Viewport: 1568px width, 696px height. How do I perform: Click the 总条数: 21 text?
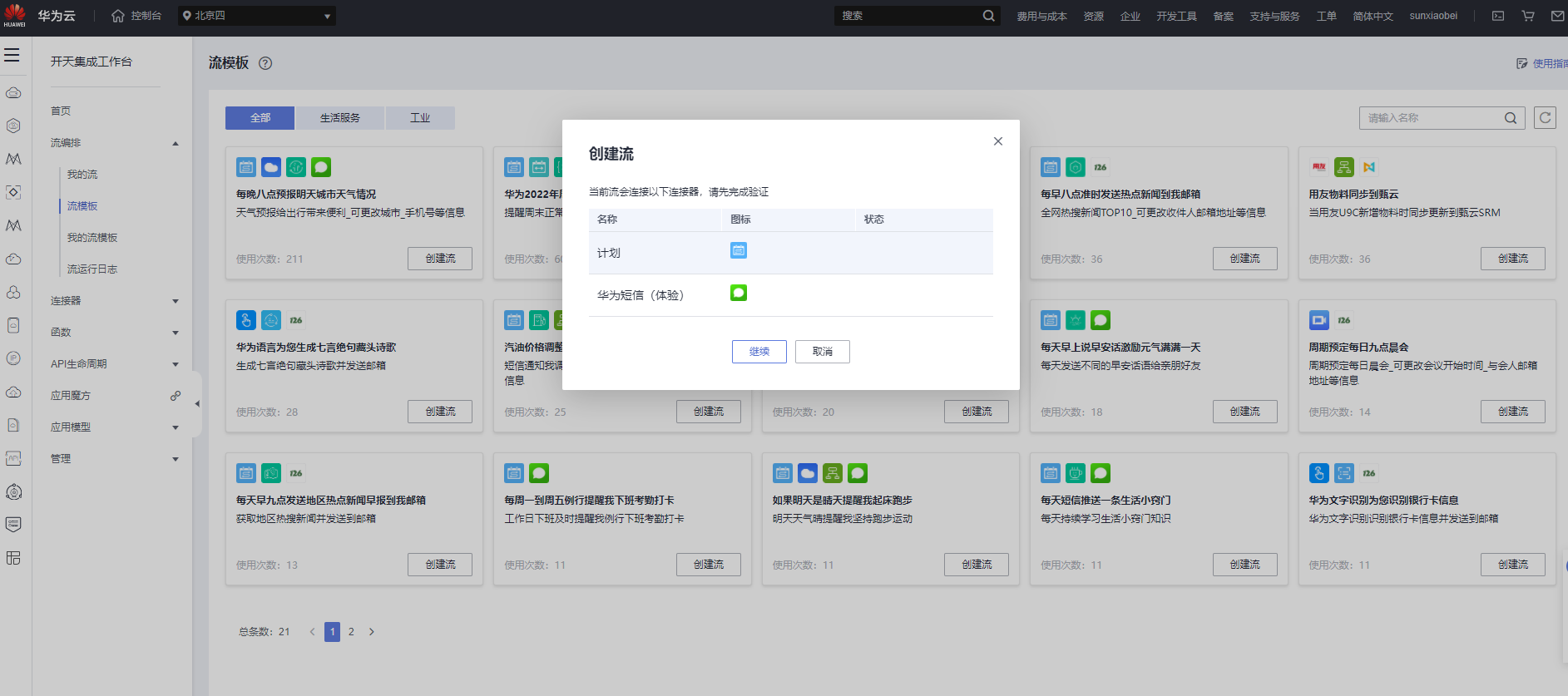[x=265, y=632]
